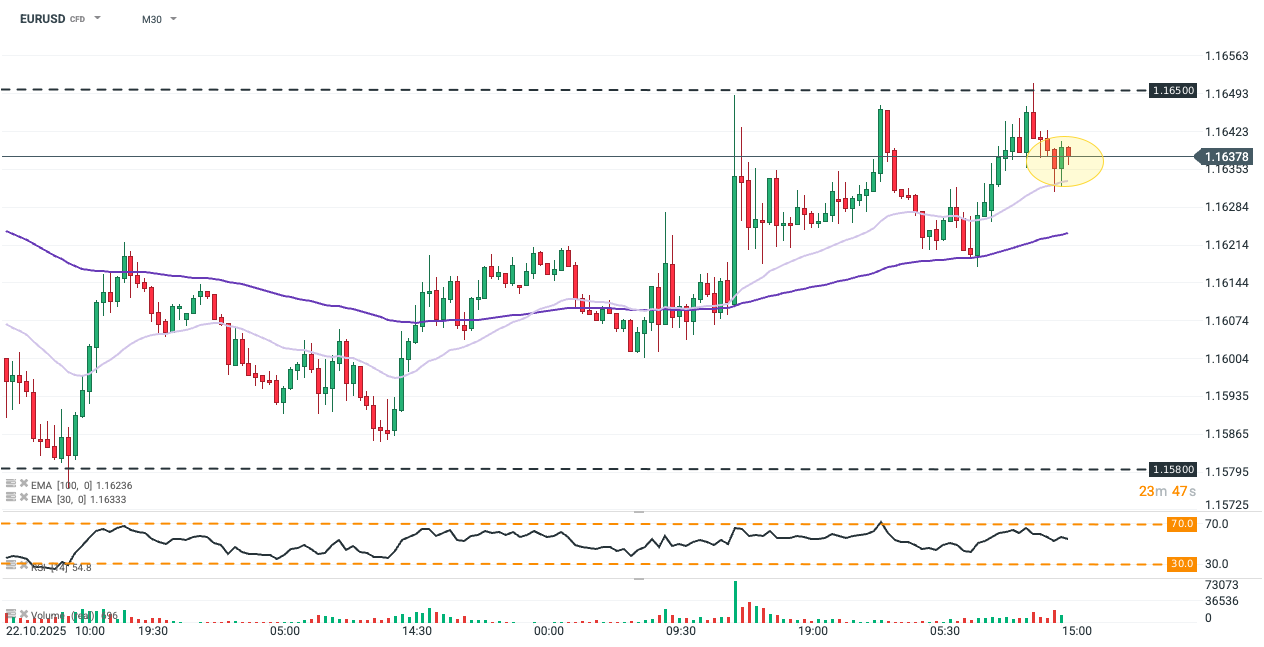This screenshot has width=1264, height=647.
Task: Remove the EMA 30 indicator
Action: [x=23, y=497]
